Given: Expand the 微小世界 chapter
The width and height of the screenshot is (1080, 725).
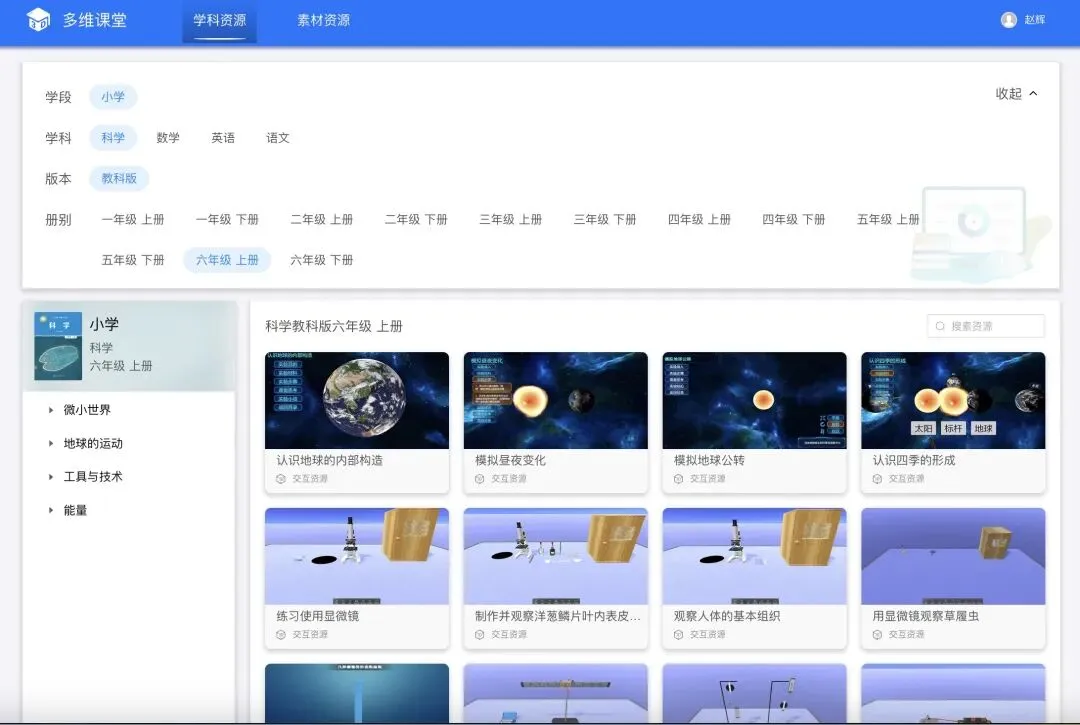Looking at the screenshot, I should coord(87,410).
